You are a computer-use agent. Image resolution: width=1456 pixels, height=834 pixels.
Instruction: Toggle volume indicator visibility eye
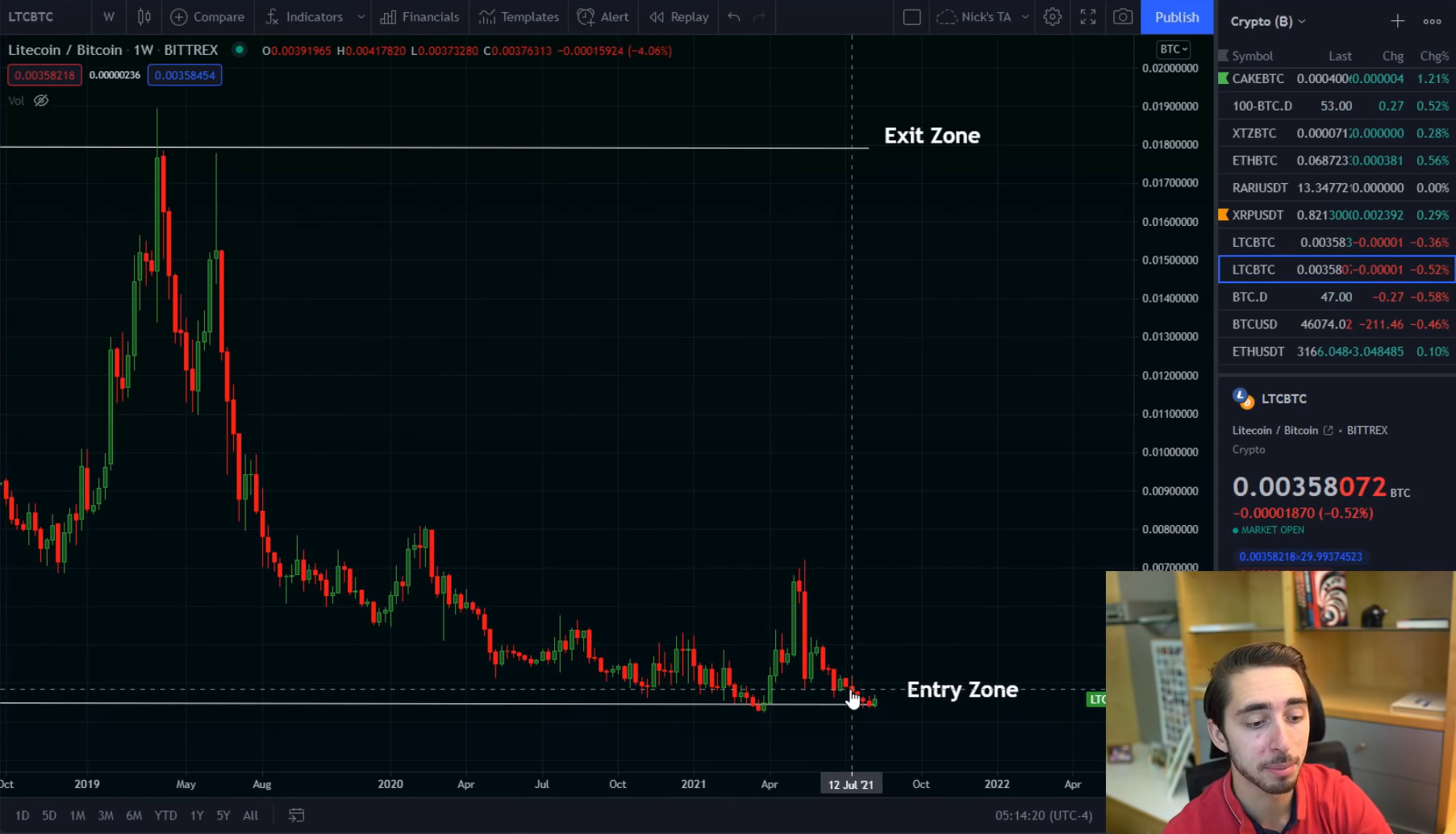click(x=41, y=101)
